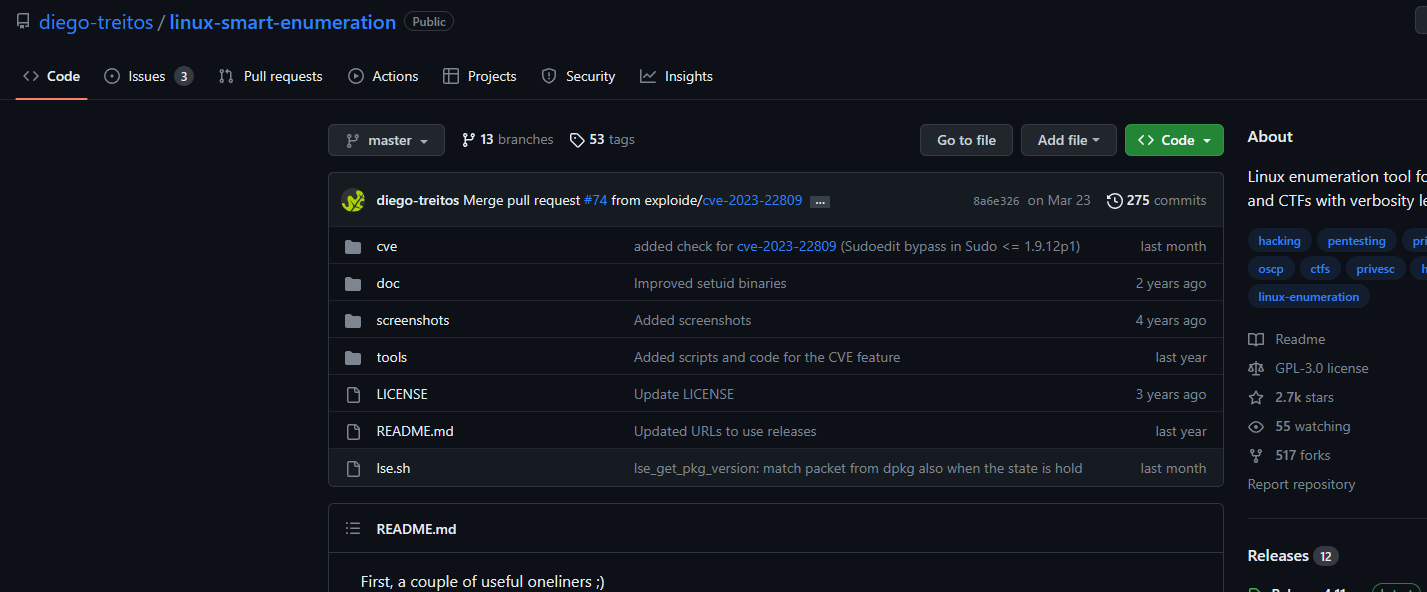Open 'Added scripts and code for the CVE feature' commit

[x=767, y=357]
